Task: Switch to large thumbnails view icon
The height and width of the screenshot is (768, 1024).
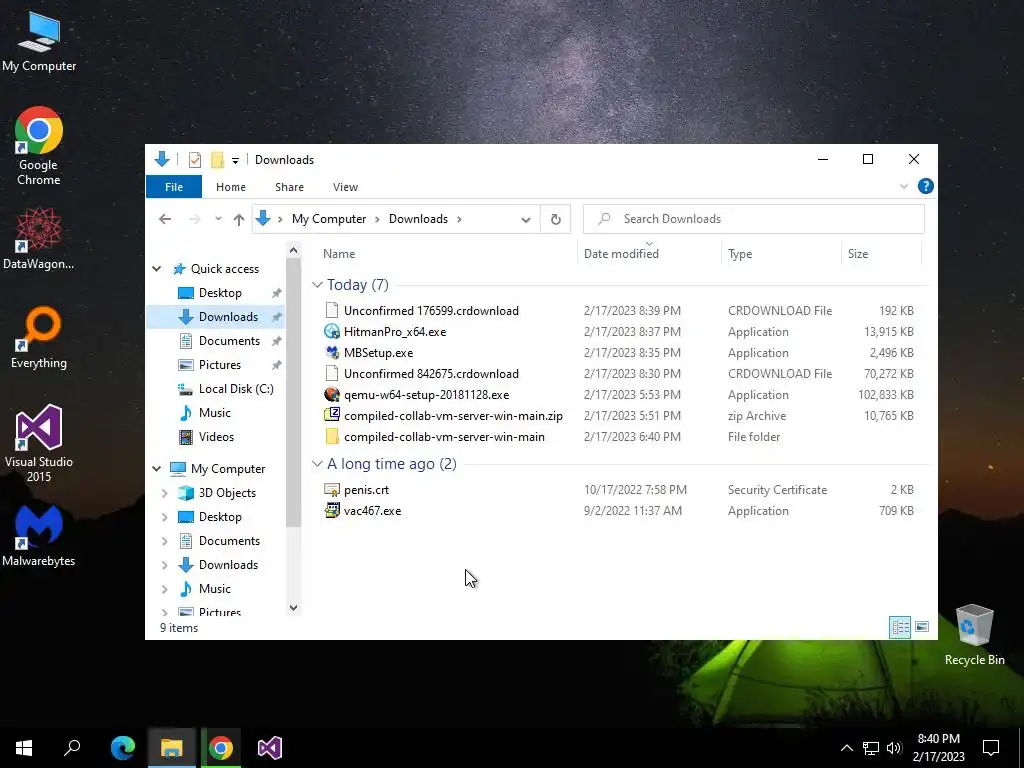Action: pos(922,628)
